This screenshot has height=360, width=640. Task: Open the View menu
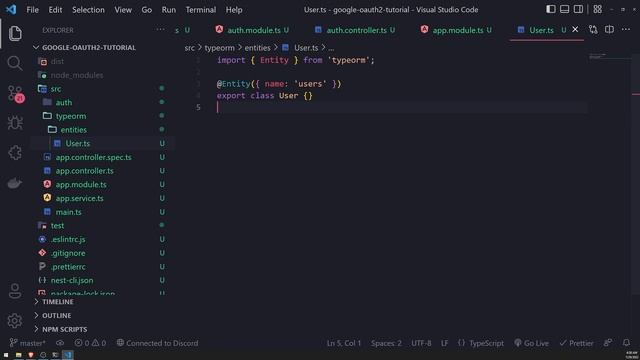tap(123, 9)
